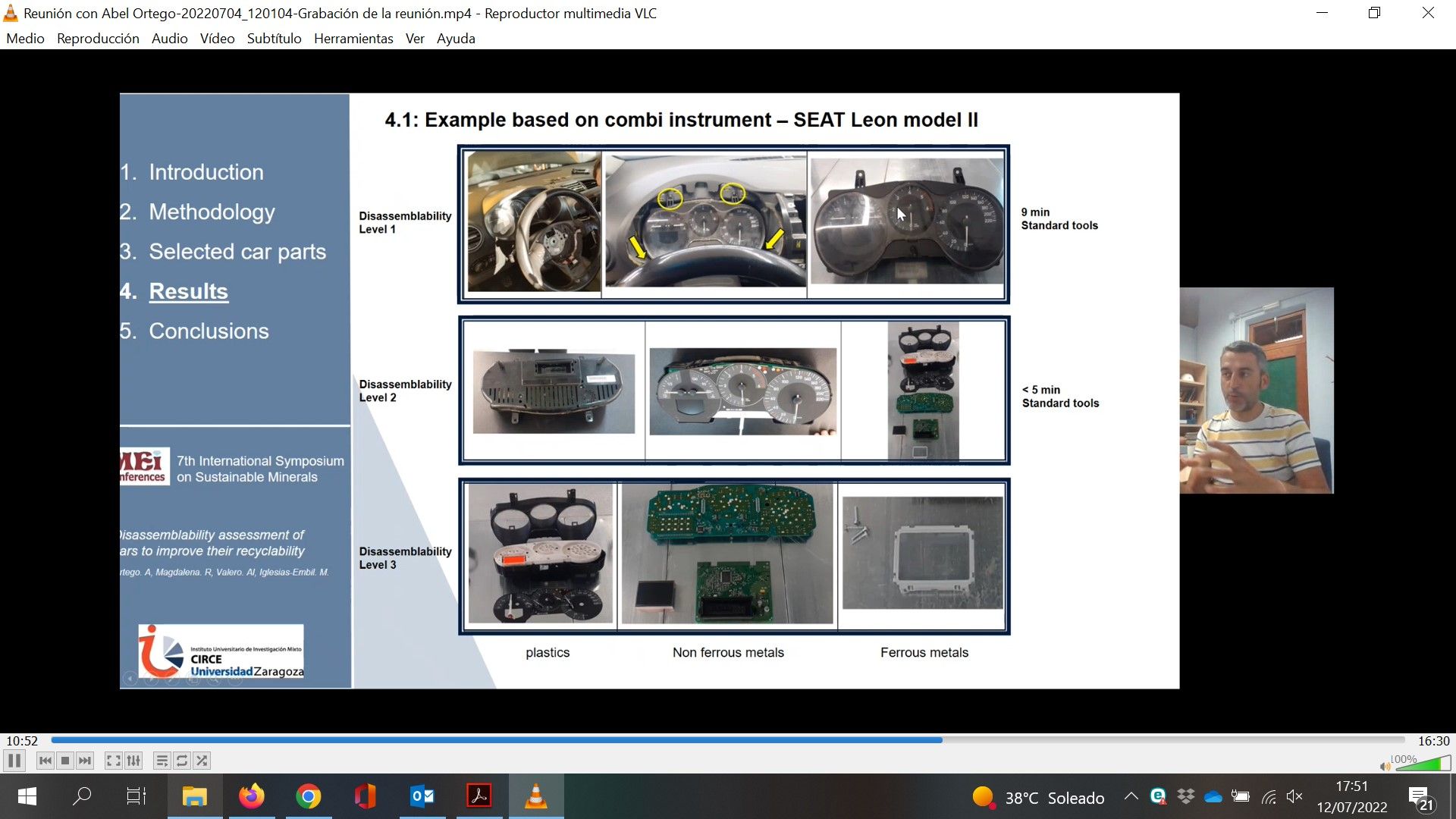The width and height of the screenshot is (1456, 819).
Task: Open the Medio menu
Action: pyautogui.click(x=25, y=39)
